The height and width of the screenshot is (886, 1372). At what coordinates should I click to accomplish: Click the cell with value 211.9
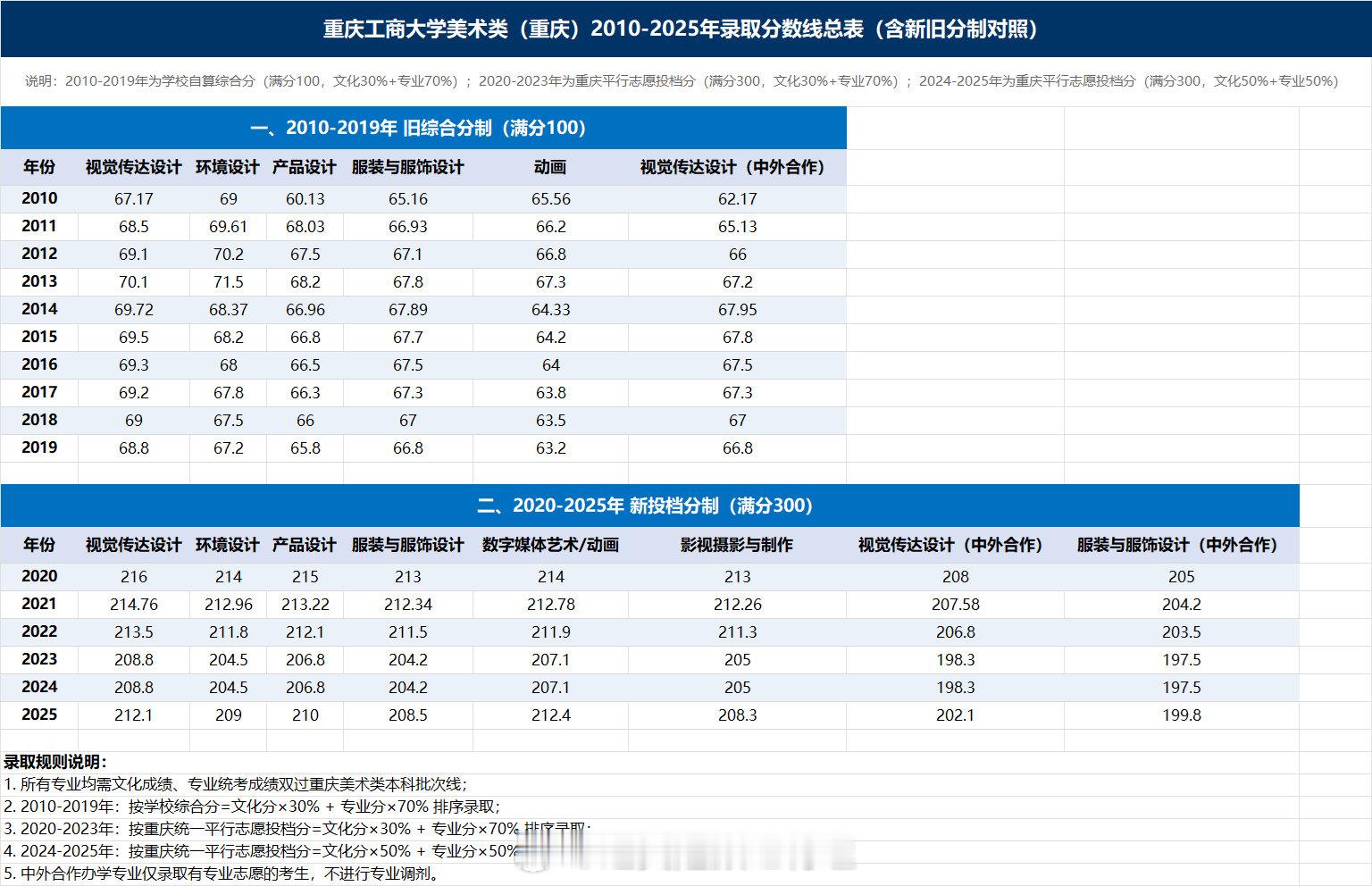click(x=551, y=632)
